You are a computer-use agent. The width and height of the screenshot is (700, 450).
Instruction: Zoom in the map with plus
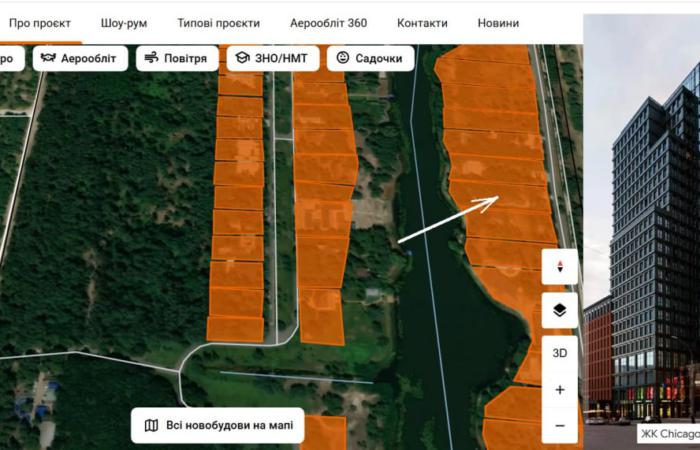[x=559, y=390]
